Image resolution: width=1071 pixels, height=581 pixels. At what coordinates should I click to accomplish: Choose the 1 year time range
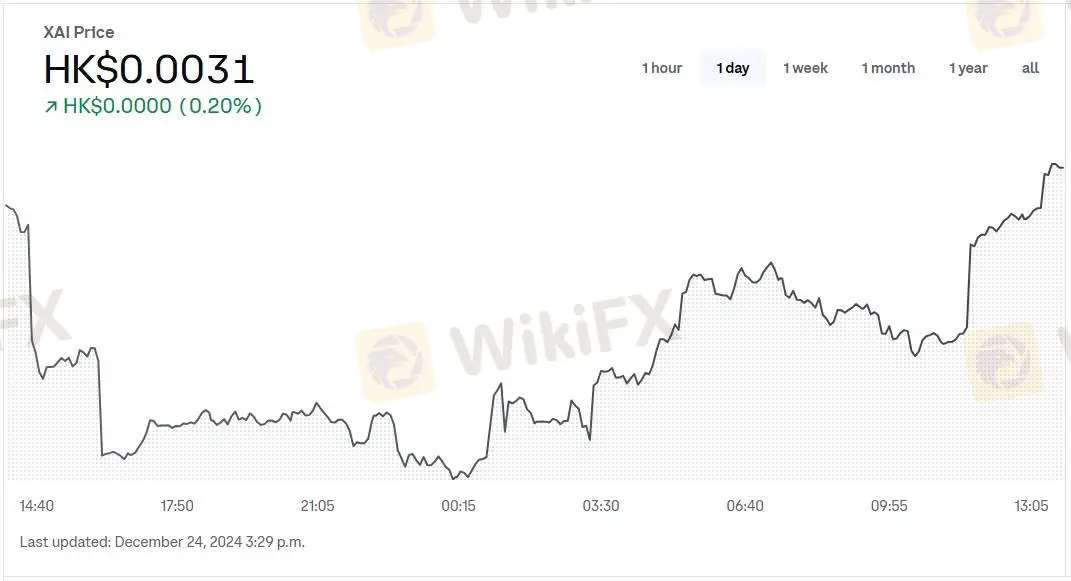pyautogui.click(x=968, y=68)
